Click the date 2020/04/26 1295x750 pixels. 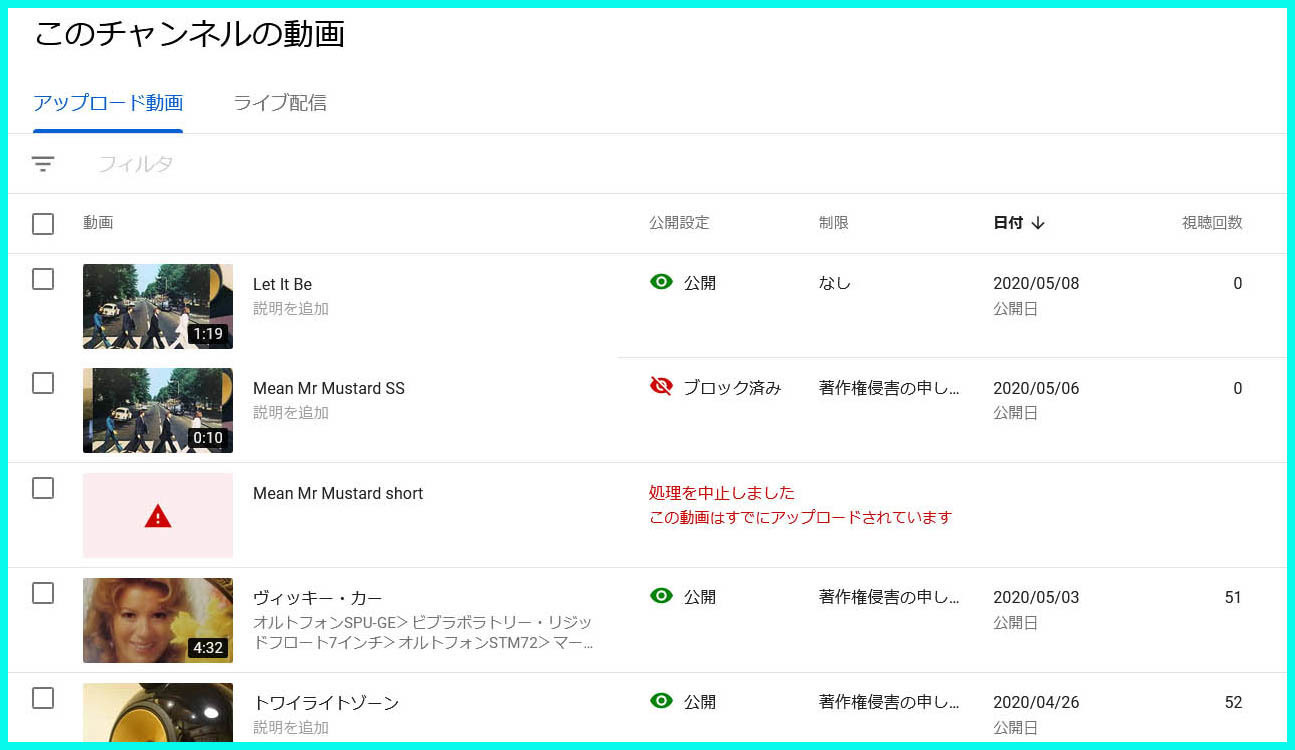pyautogui.click(x=1036, y=702)
